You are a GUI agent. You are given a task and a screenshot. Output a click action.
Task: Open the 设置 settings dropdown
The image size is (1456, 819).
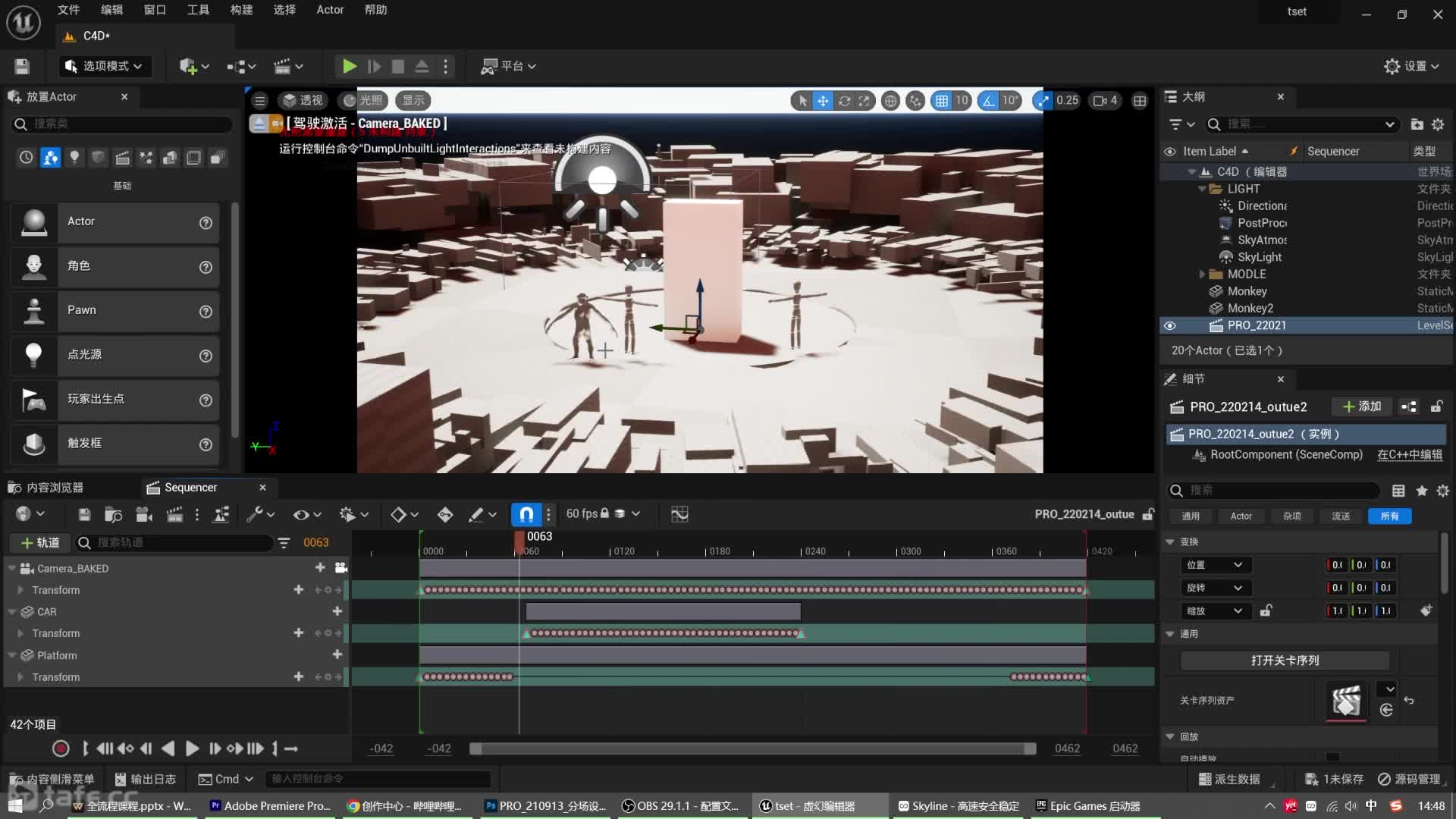(1412, 67)
